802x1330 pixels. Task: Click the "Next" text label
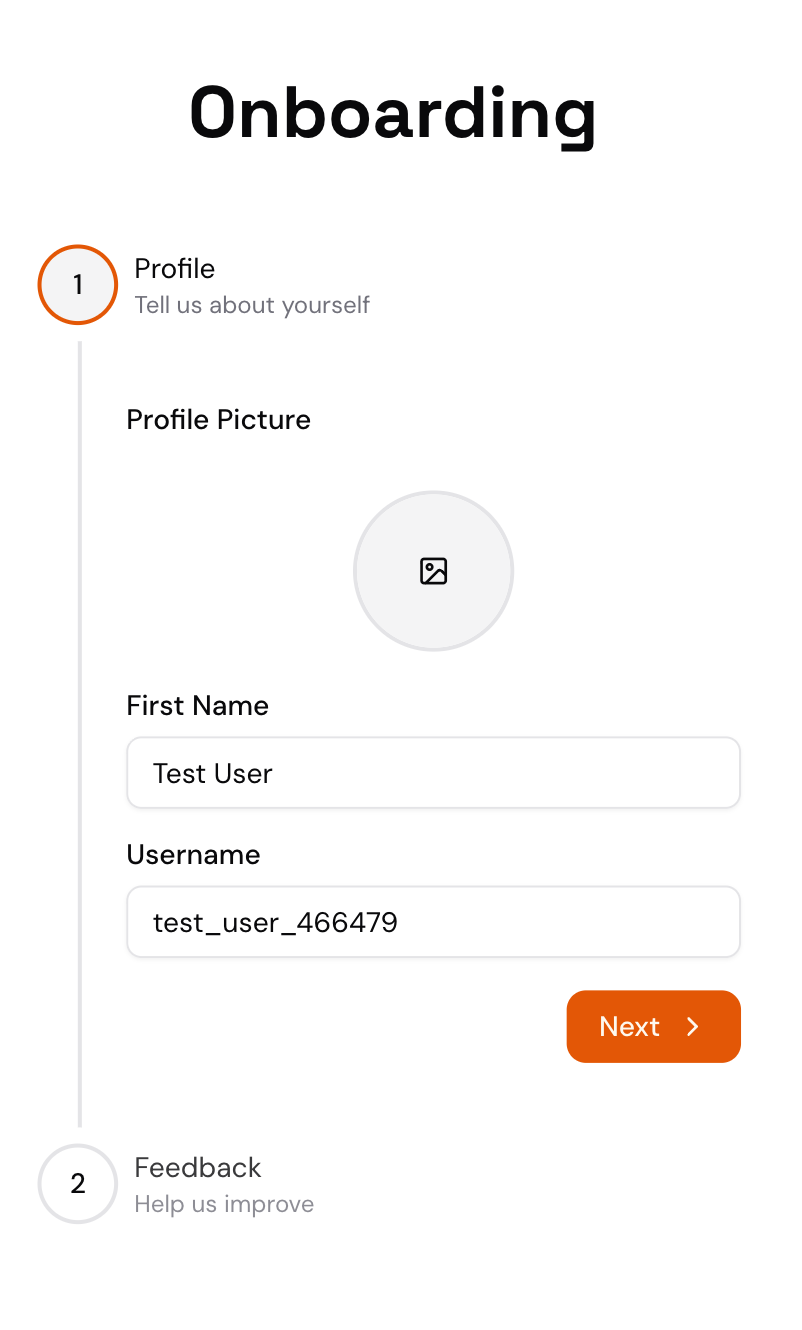[629, 1026]
